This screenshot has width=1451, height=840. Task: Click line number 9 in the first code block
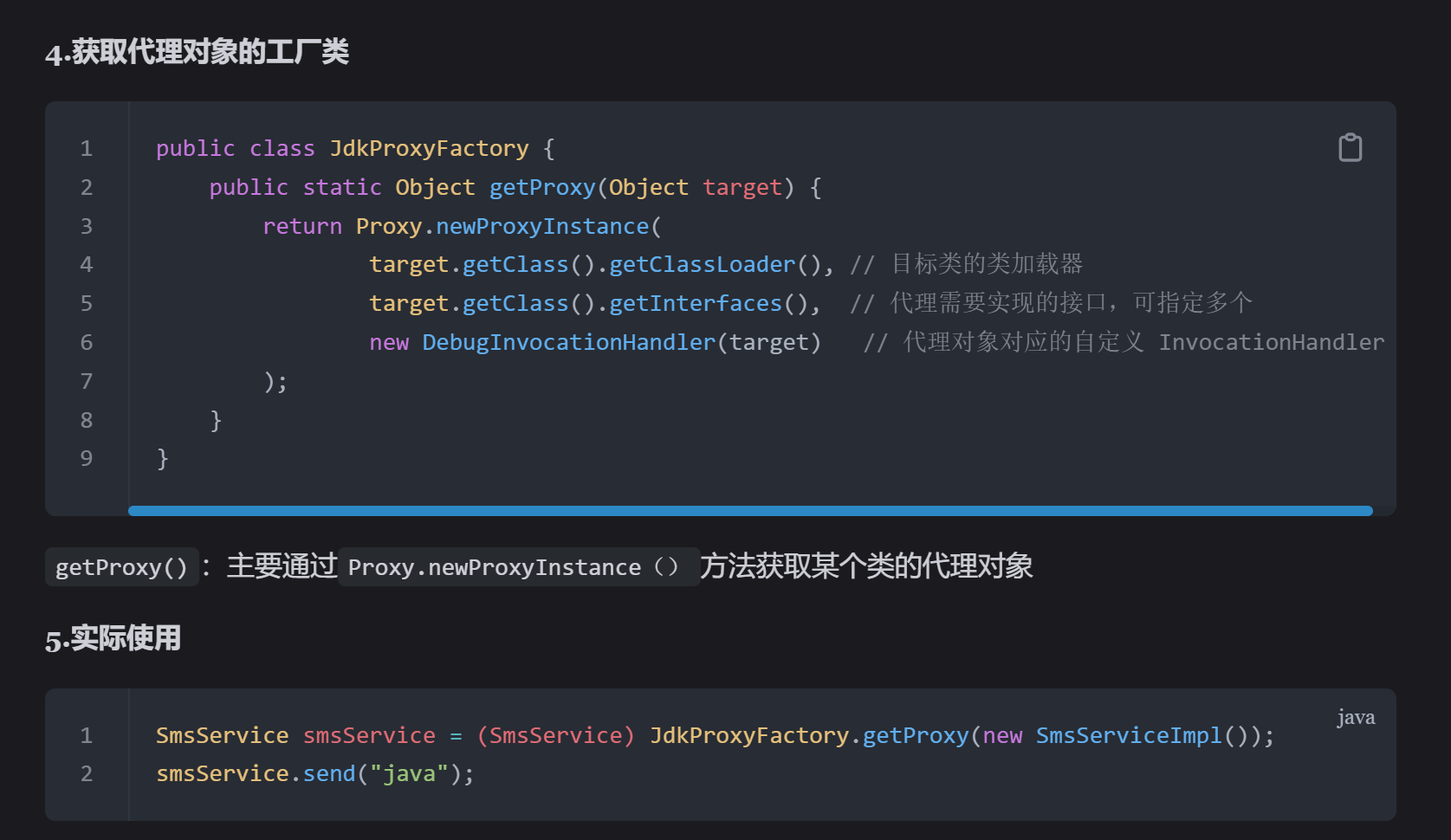87,459
